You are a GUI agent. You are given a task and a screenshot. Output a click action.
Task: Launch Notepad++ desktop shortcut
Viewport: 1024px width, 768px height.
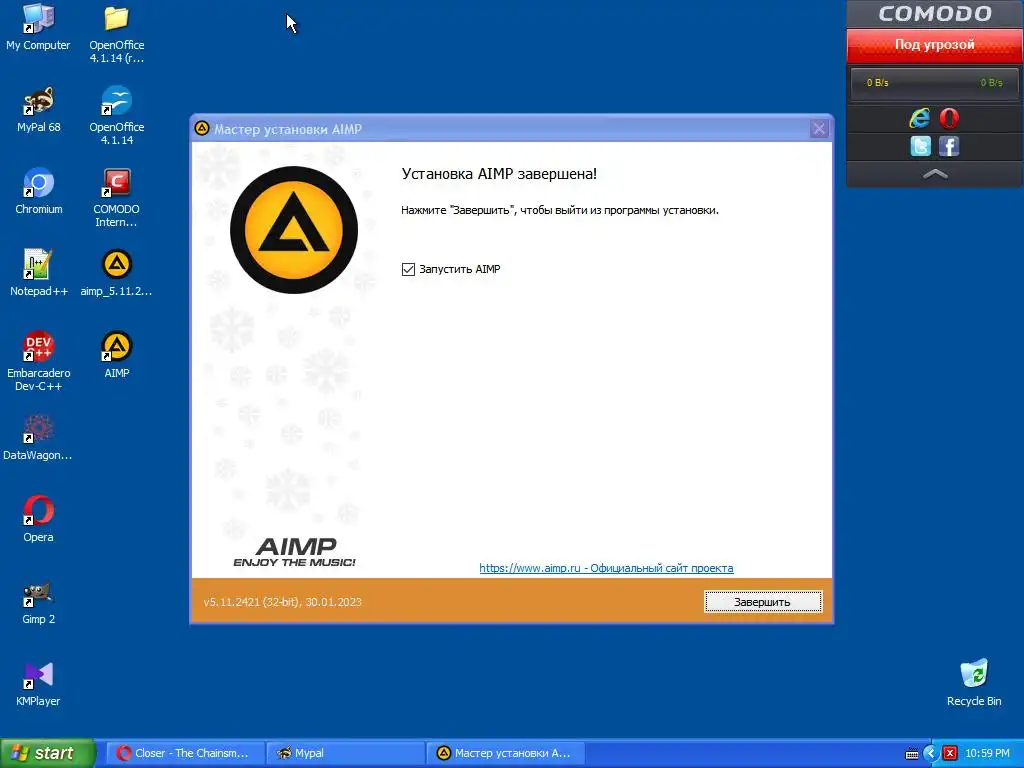pos(38,274)
